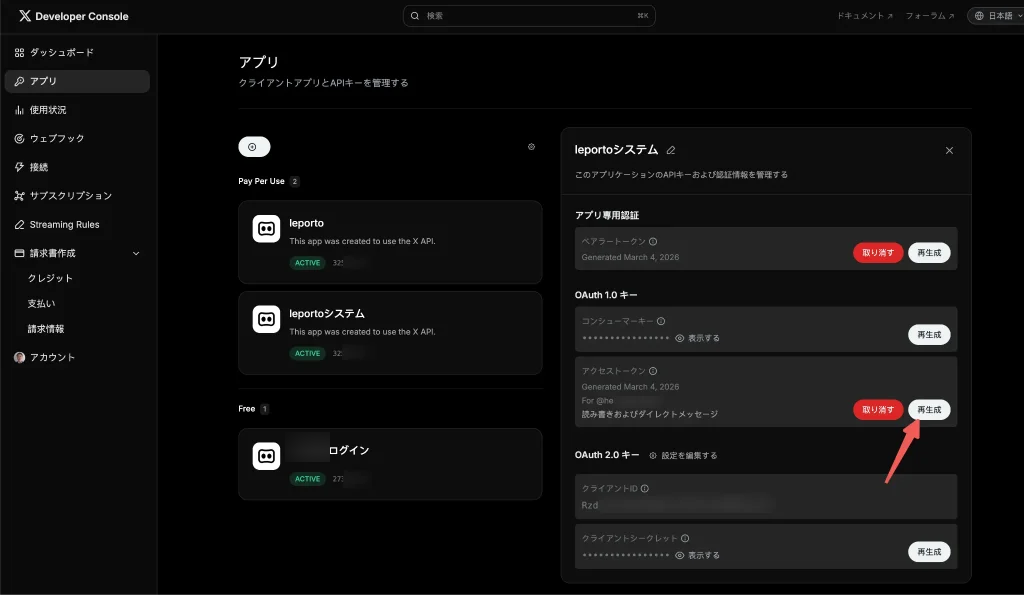Open the フォーラム external link

[x=929, y=16]
